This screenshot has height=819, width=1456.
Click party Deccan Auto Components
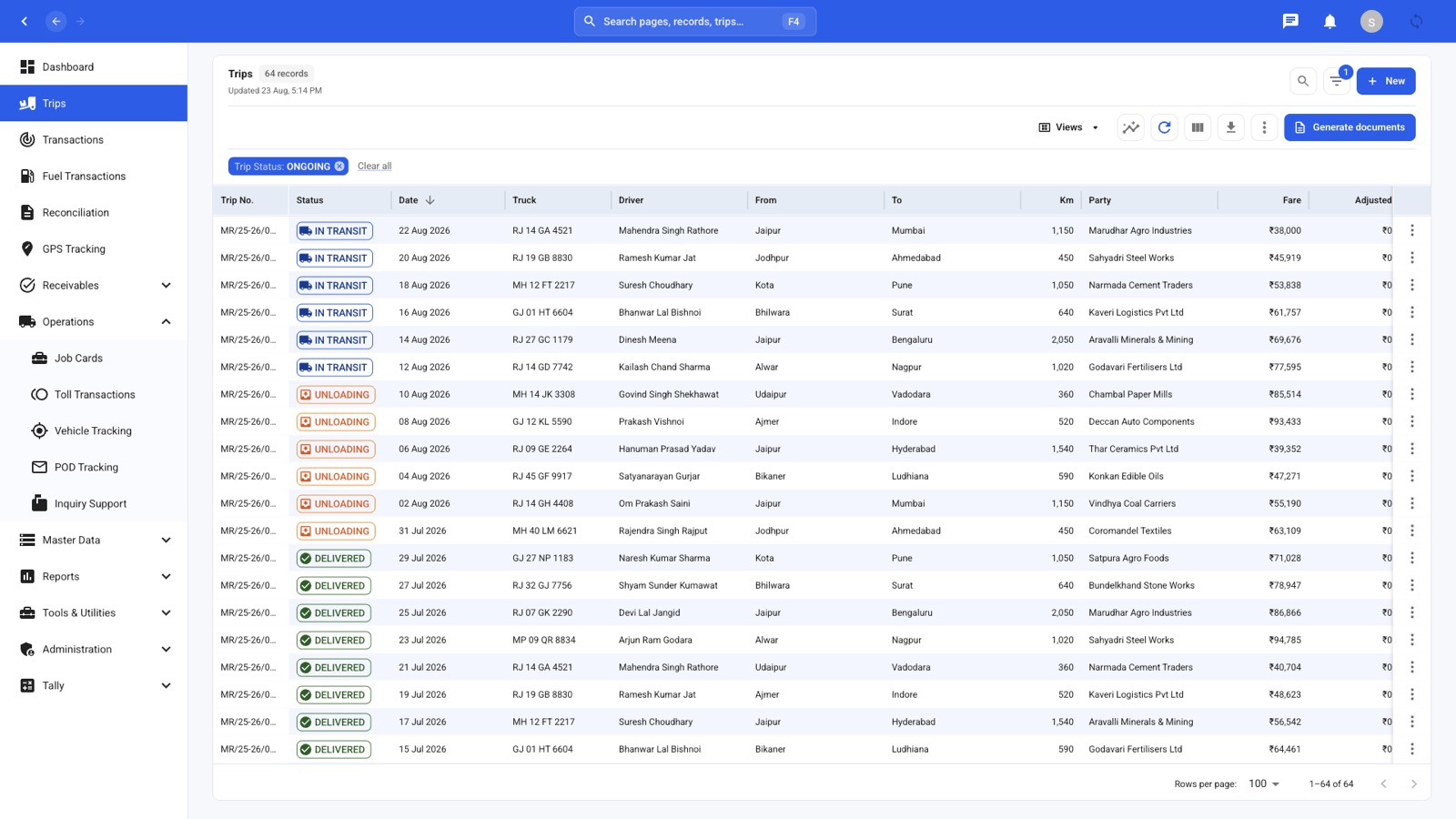[1141, 421]
